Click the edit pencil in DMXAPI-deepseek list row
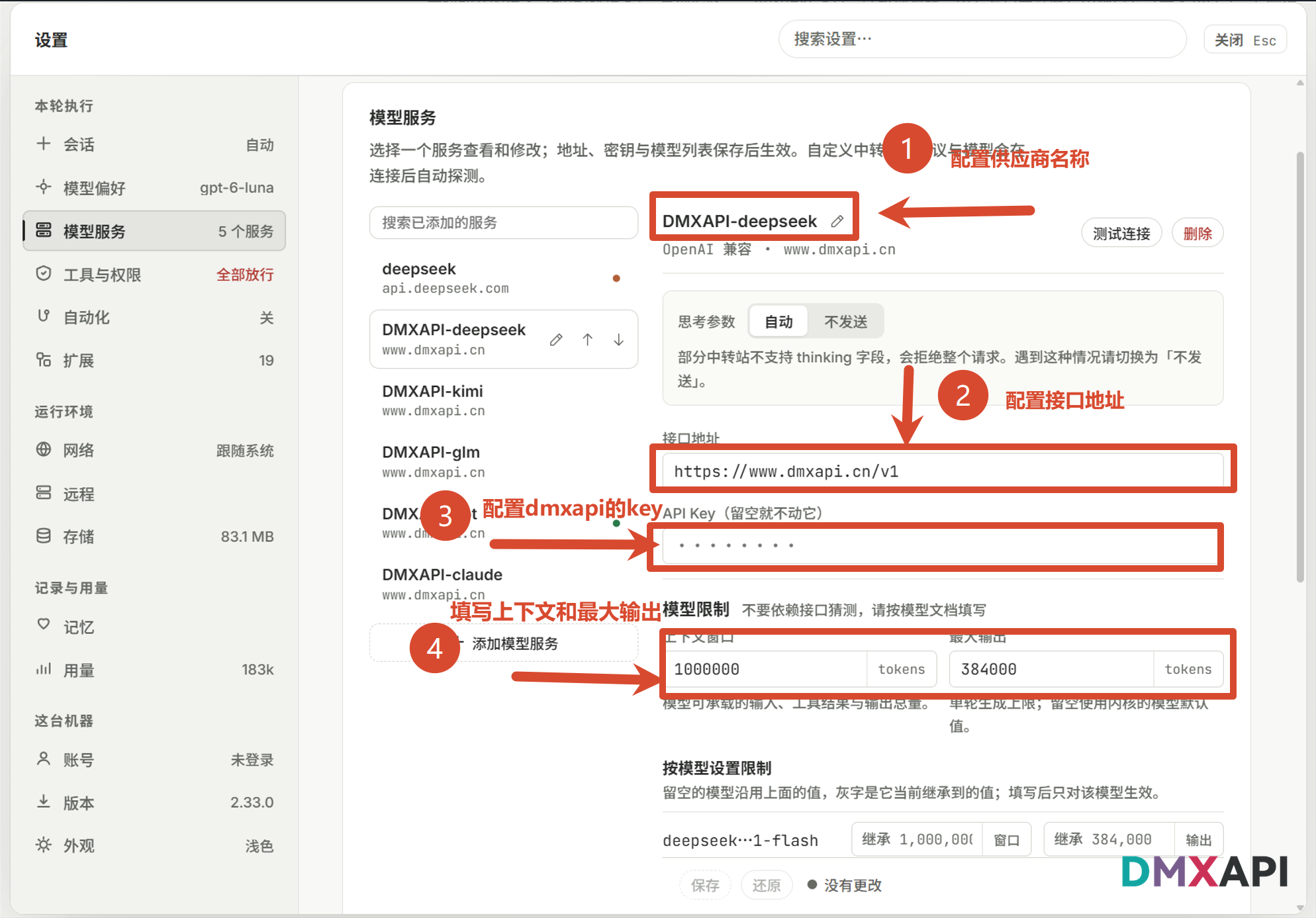 (556, 340)
